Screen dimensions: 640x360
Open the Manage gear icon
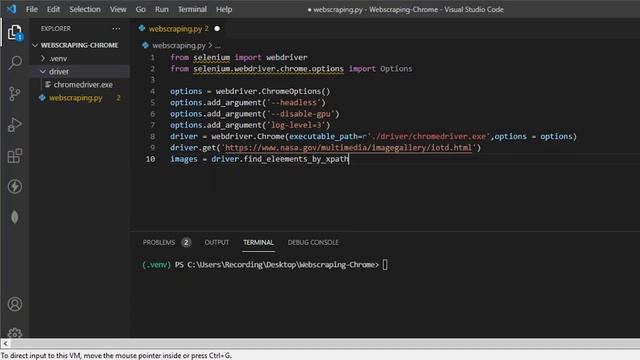click(x=15, y=333)
